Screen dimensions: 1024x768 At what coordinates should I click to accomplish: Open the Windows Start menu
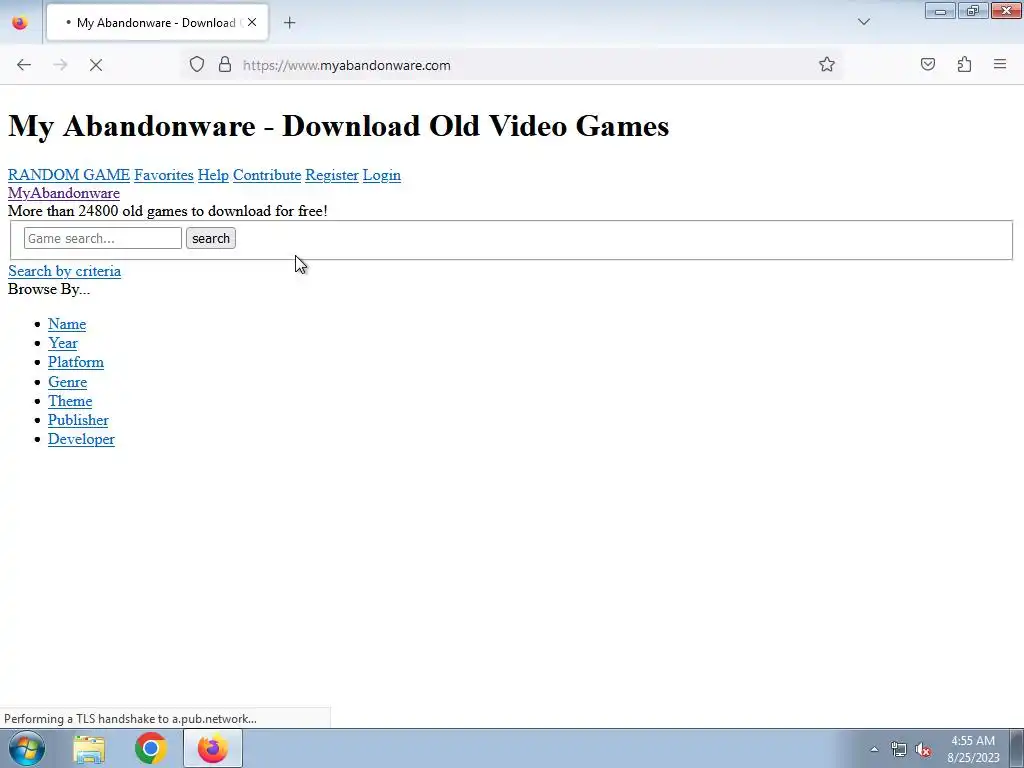click(27, 748)
